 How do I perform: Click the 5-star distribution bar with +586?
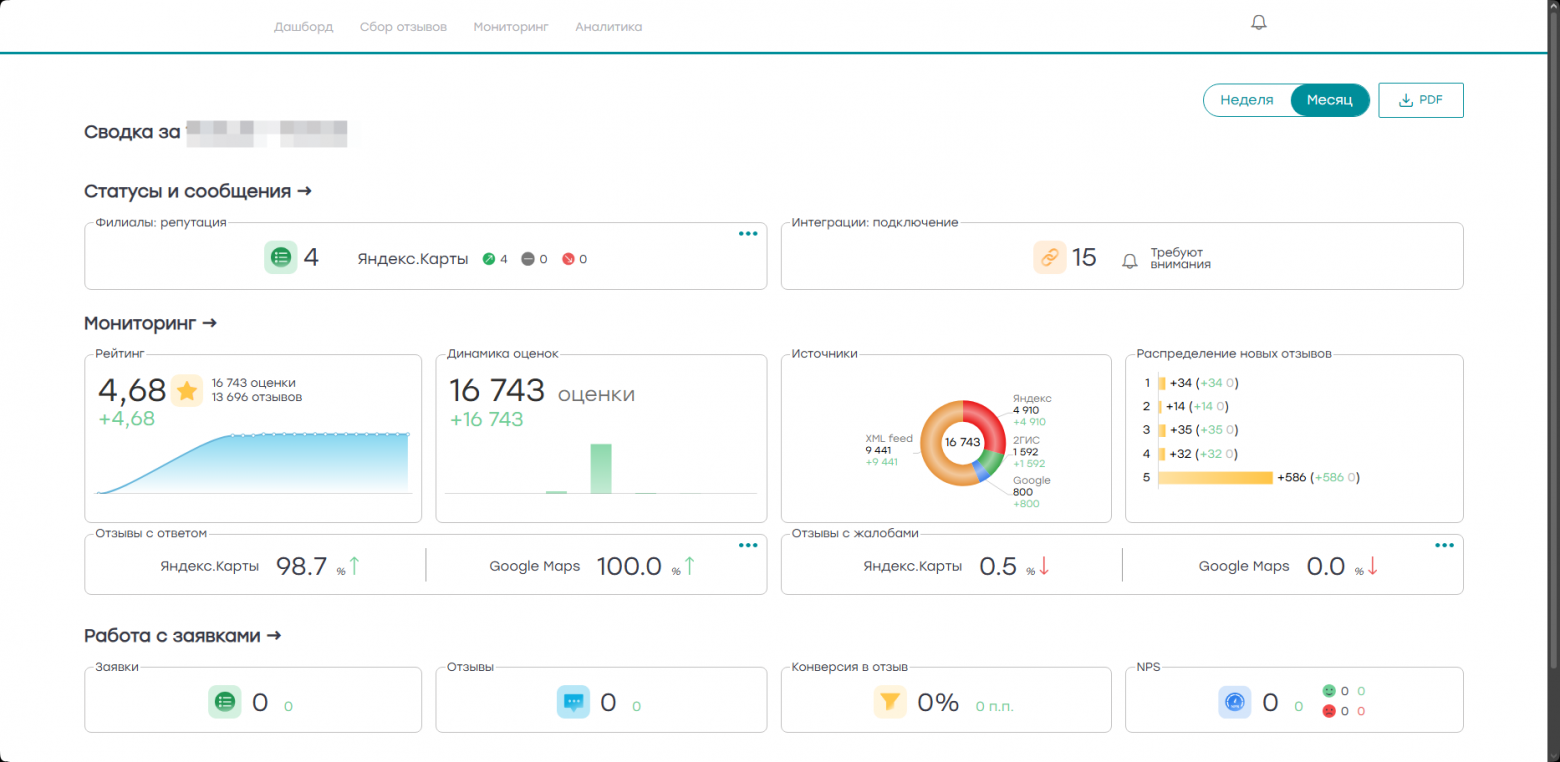tap(1215, 478)
